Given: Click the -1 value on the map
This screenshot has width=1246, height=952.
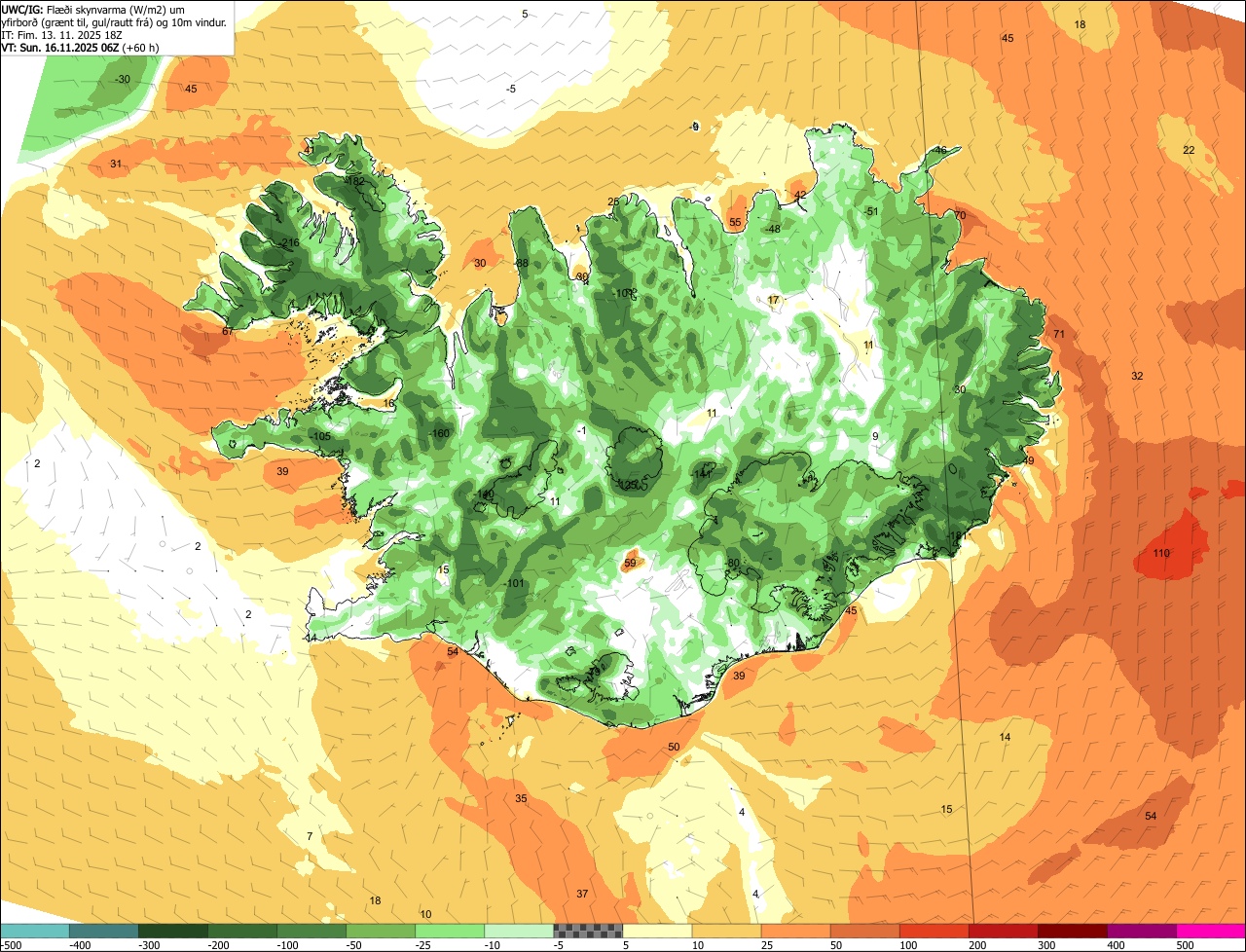Looking at the screenshot, I should (581, 430).
